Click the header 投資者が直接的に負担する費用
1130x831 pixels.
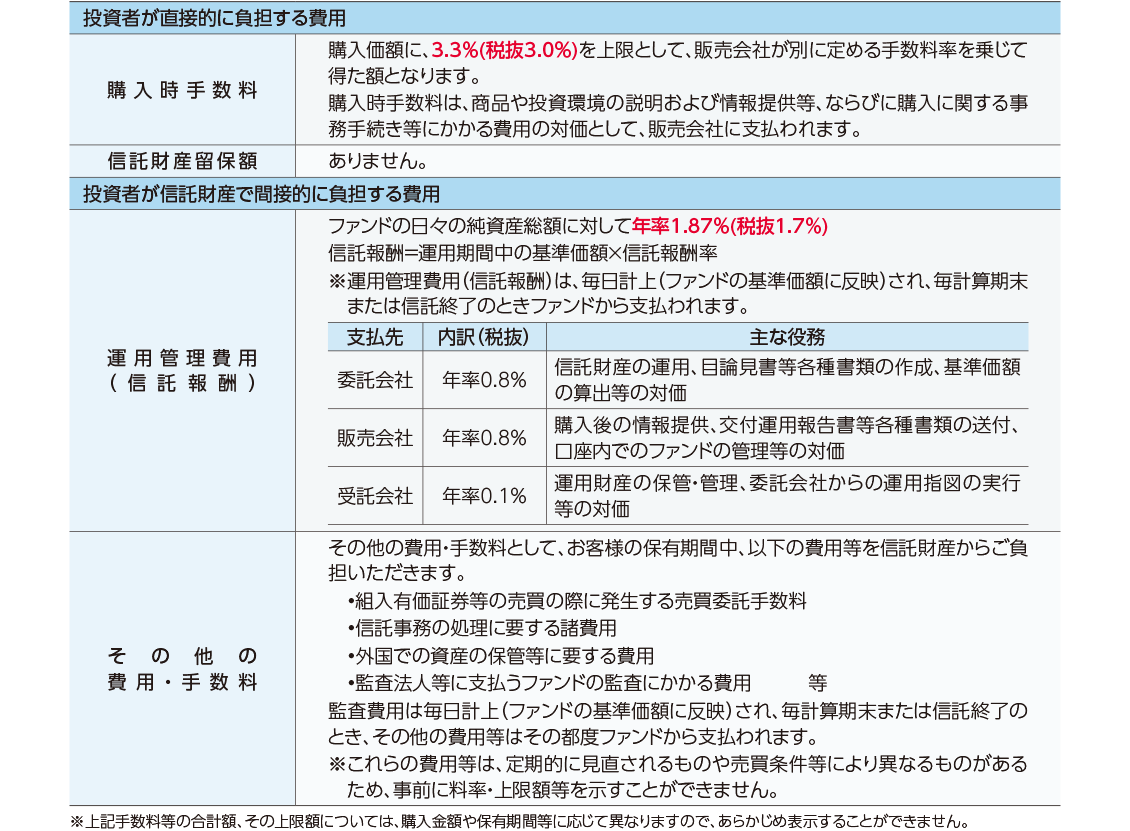click(215, 18)
